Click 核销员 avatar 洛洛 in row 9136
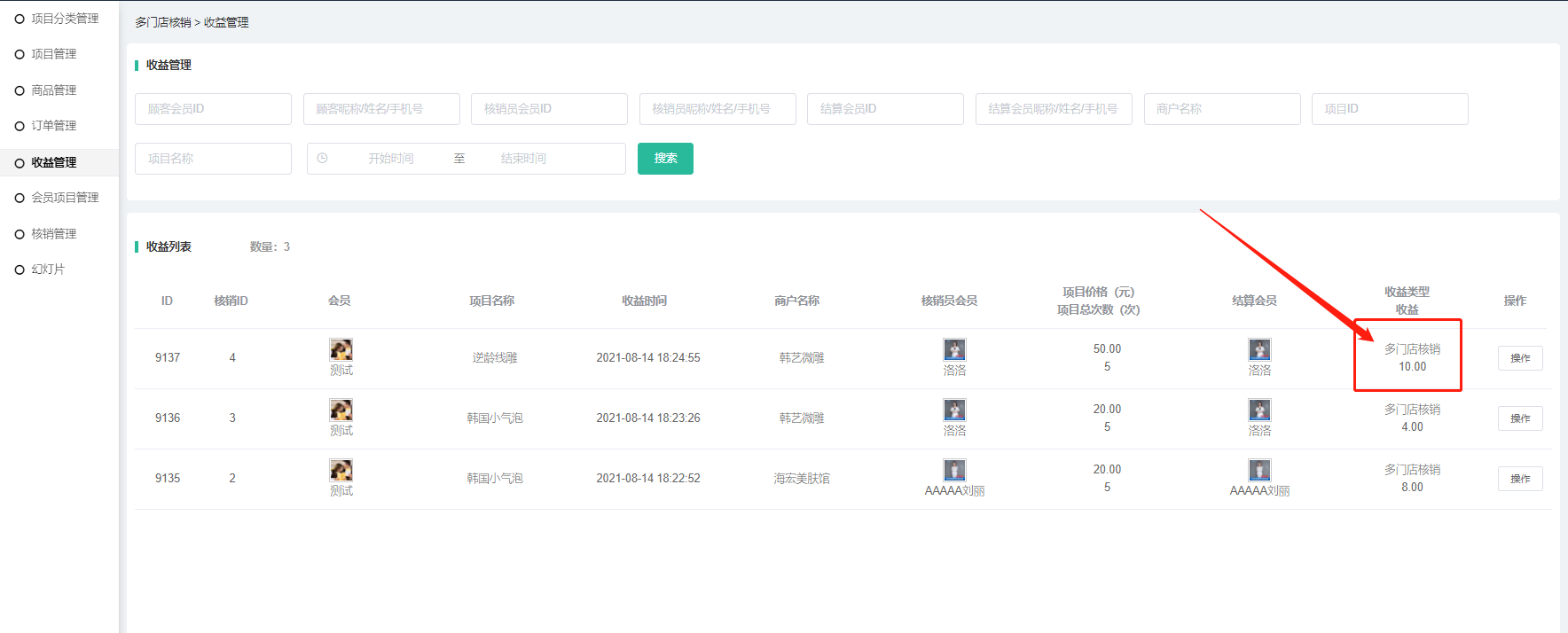This screenshot has width=1568, height=633. 954,410
